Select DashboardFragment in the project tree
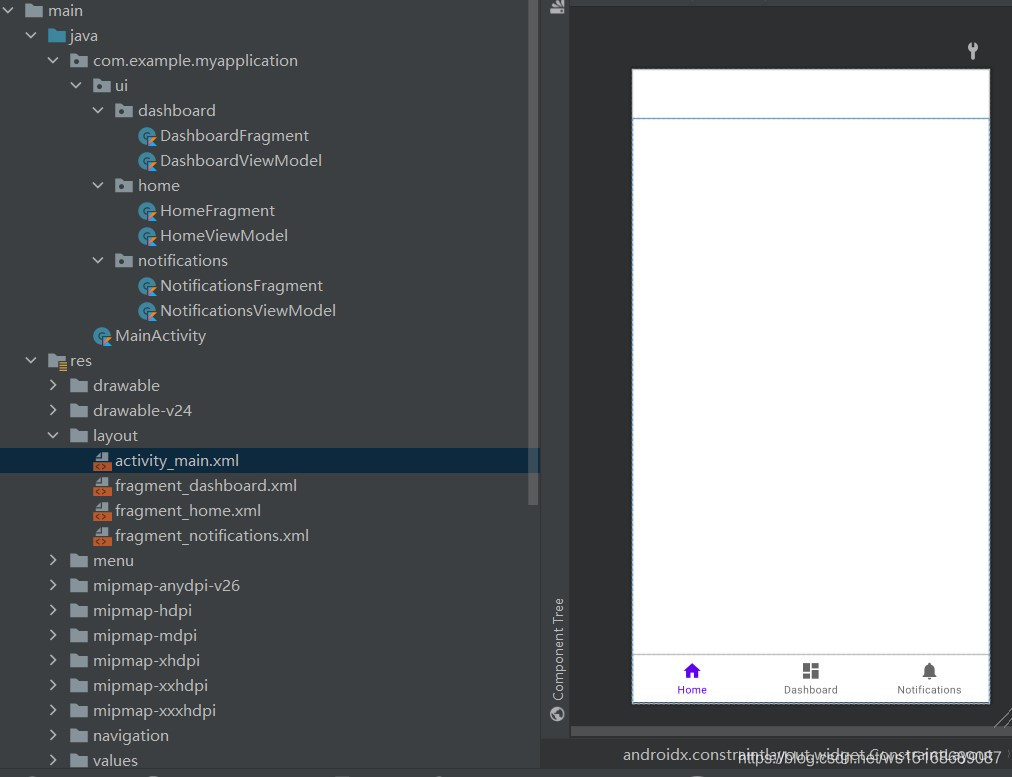1012x777 pixels. point(234,136)
